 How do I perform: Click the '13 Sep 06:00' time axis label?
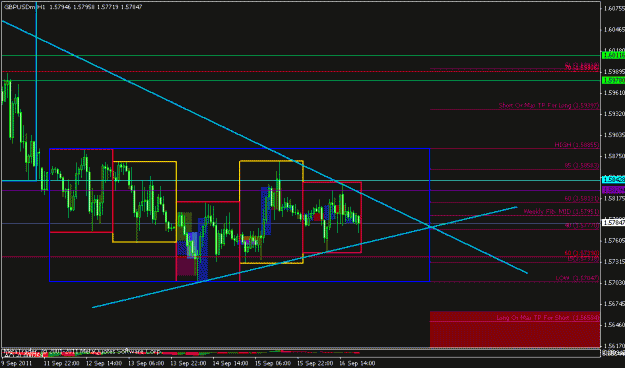[146, 363]
